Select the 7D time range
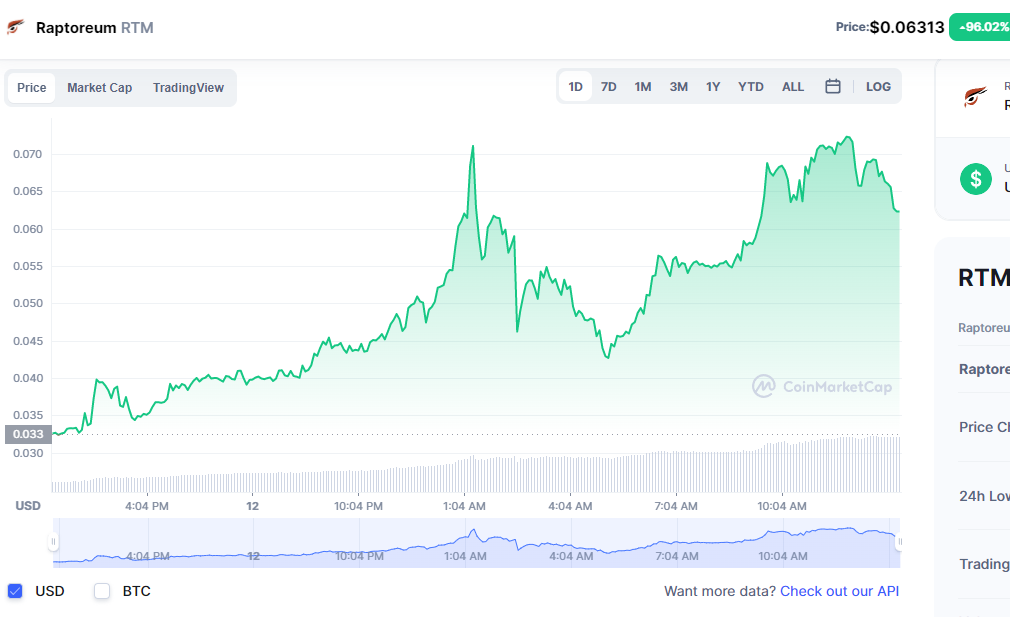The width and height of the screenshot is (1010, 617). pyautogui.click(x=609, y=86)
